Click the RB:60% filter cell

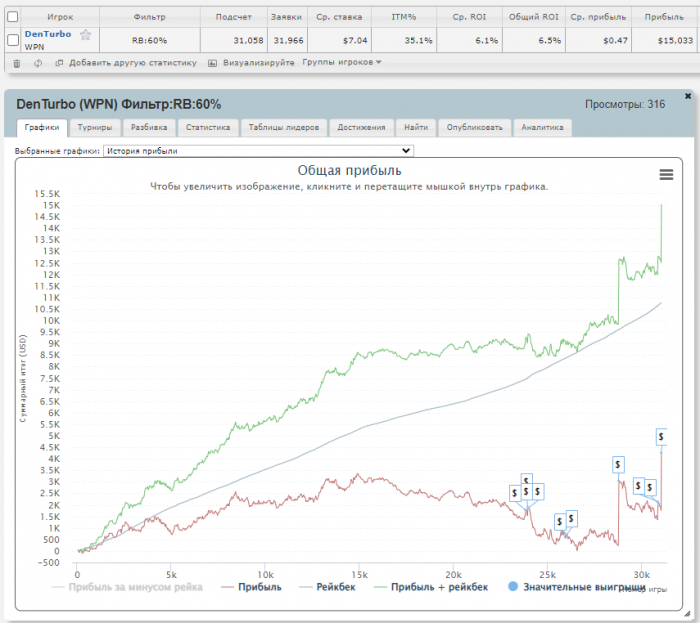pos(150,41)
